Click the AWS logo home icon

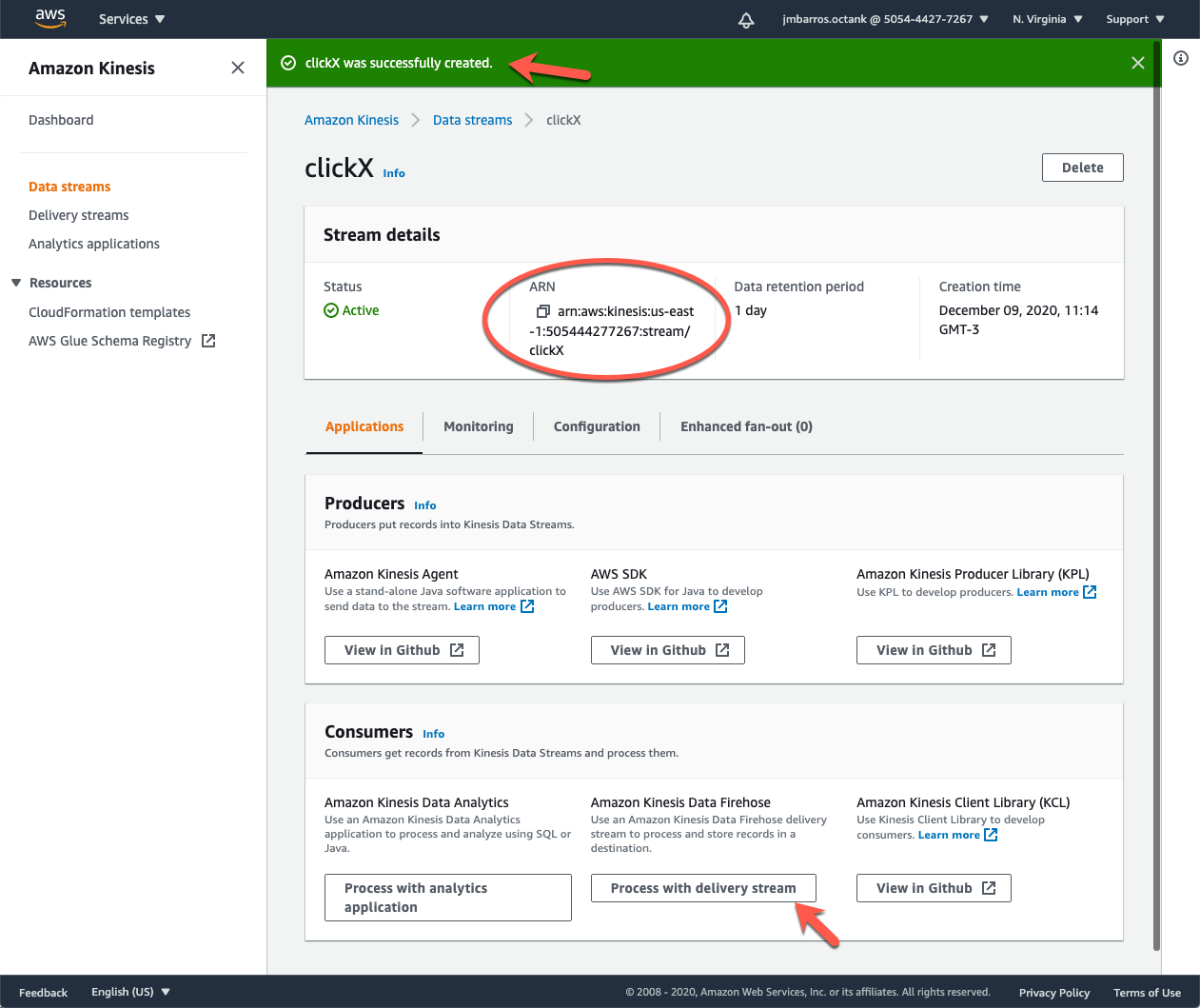[x=50, y=19]
